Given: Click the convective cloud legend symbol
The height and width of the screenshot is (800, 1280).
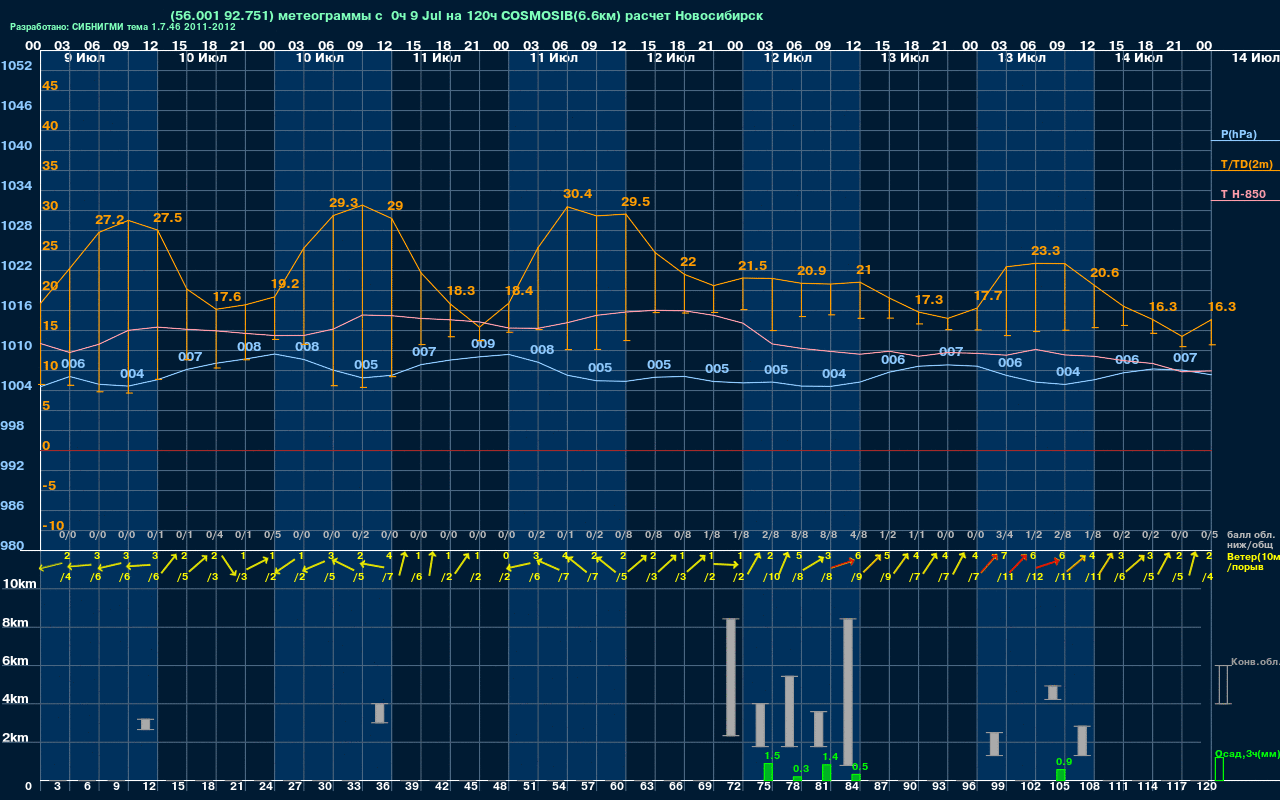Looking at the screenshot, I should (x=1222, y=685).
